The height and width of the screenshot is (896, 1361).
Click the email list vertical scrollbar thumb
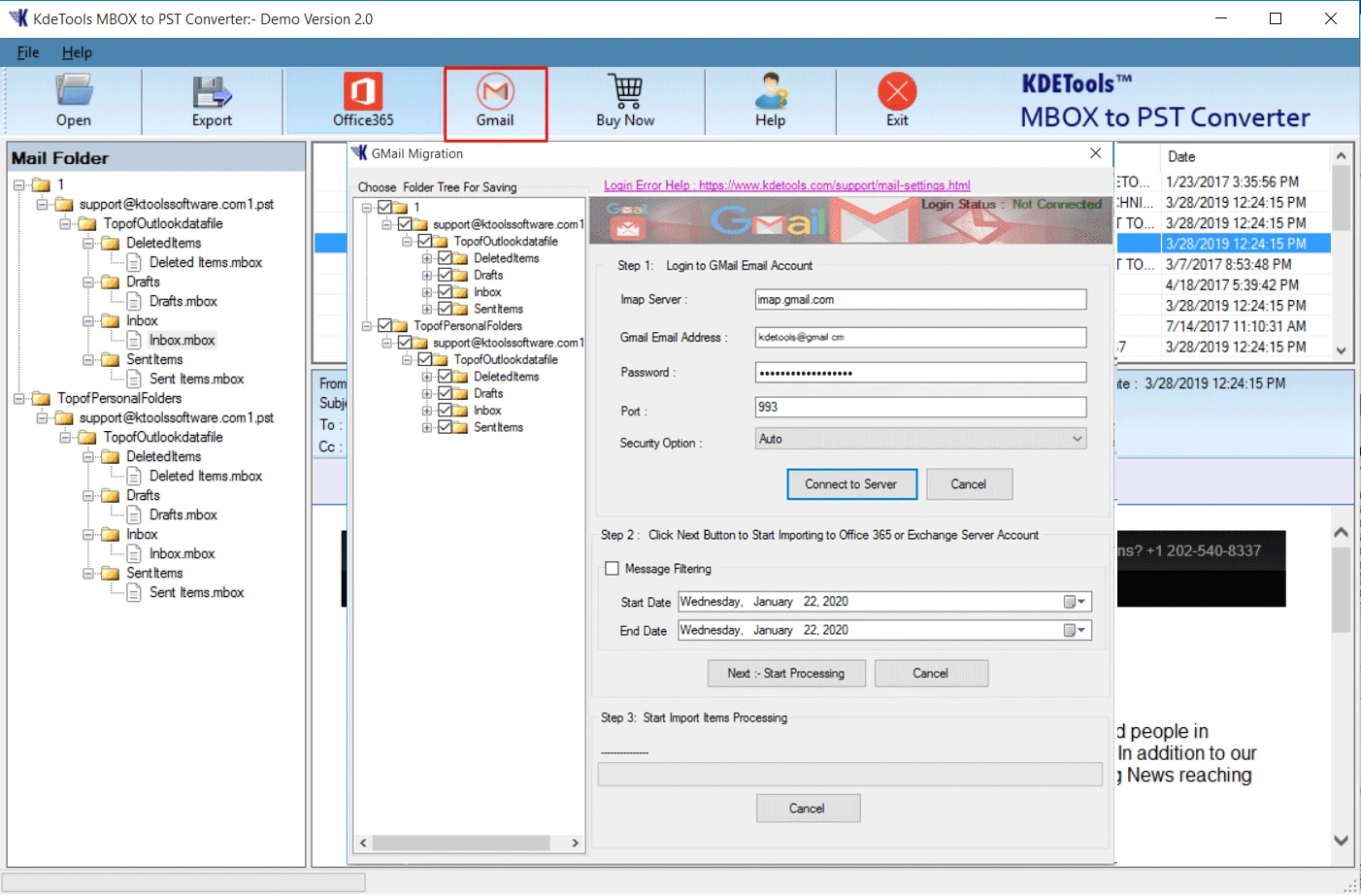(1341, 197)
